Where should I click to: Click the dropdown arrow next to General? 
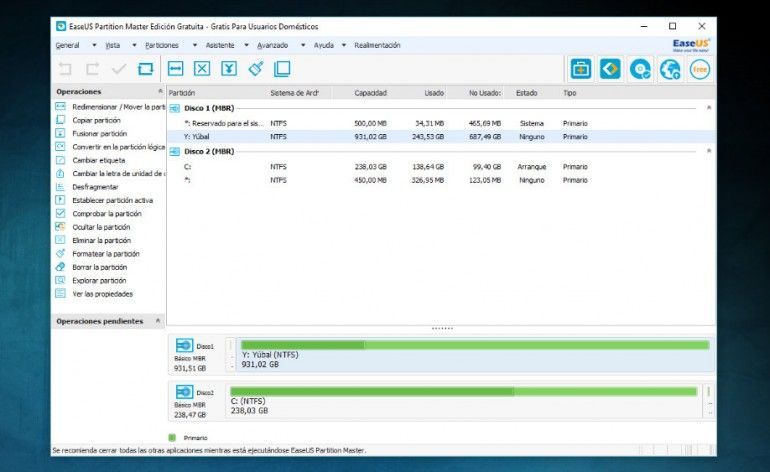(x=94, y=45)
